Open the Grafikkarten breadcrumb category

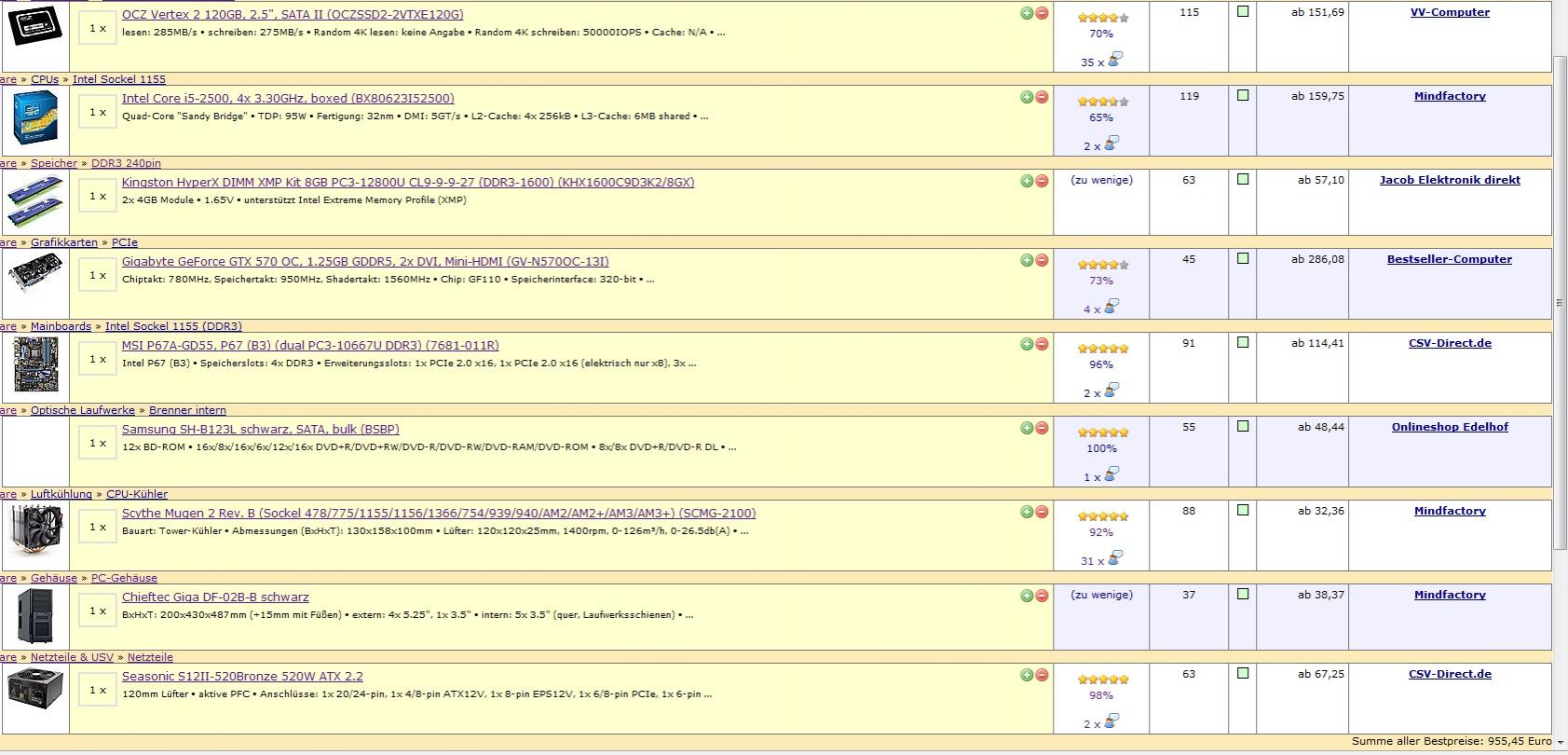coord(64,242)
